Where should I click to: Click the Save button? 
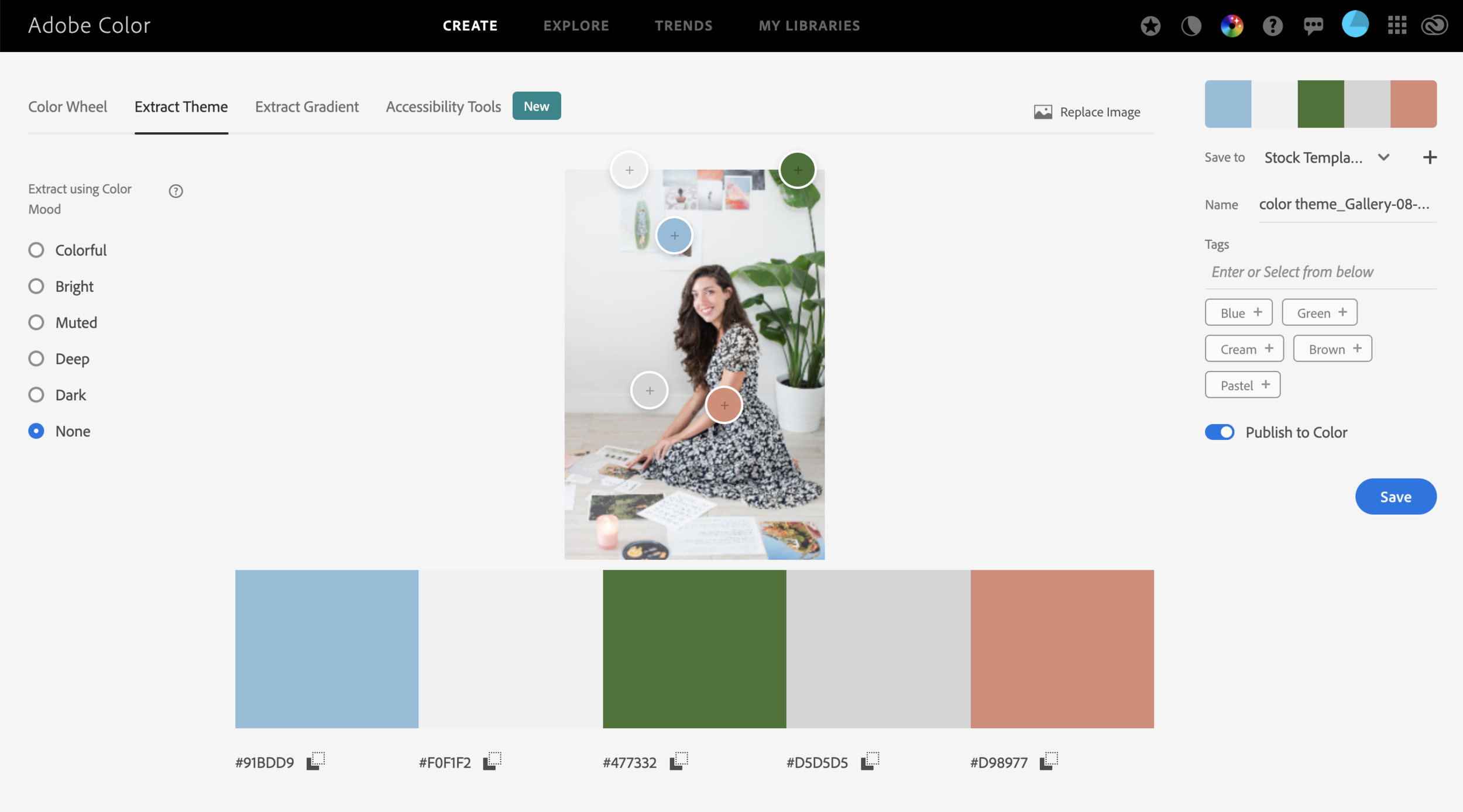(1395, 497)
